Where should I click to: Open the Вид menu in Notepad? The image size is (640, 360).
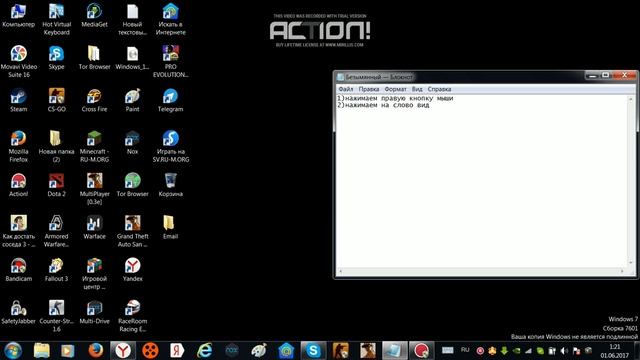click(417, 89)
